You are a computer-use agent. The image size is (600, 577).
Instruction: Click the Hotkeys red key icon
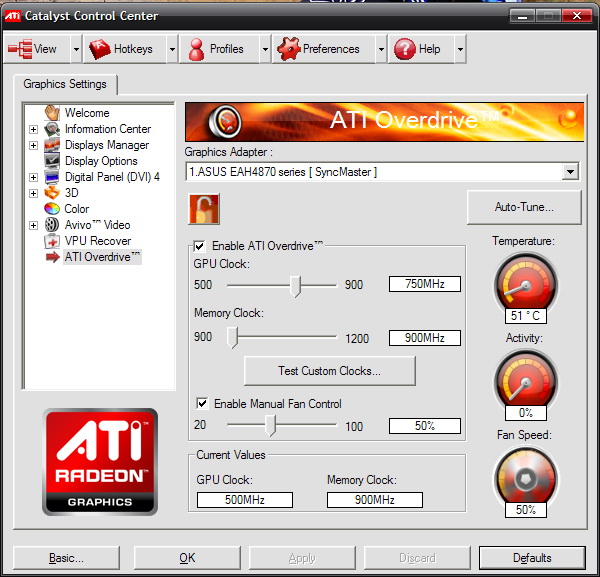coord(99,49)
